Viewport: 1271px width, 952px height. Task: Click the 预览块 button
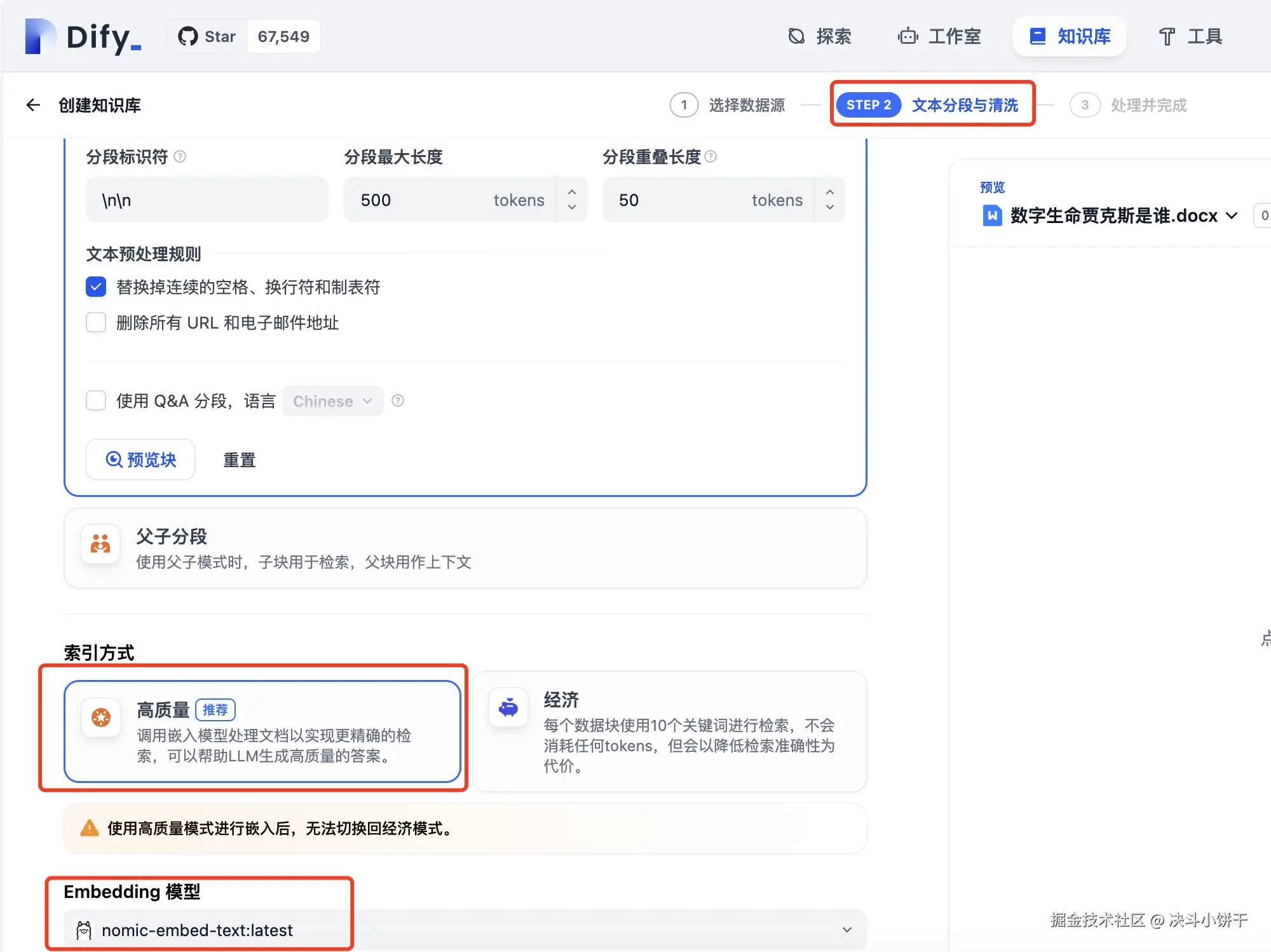[x=140, y=459]
